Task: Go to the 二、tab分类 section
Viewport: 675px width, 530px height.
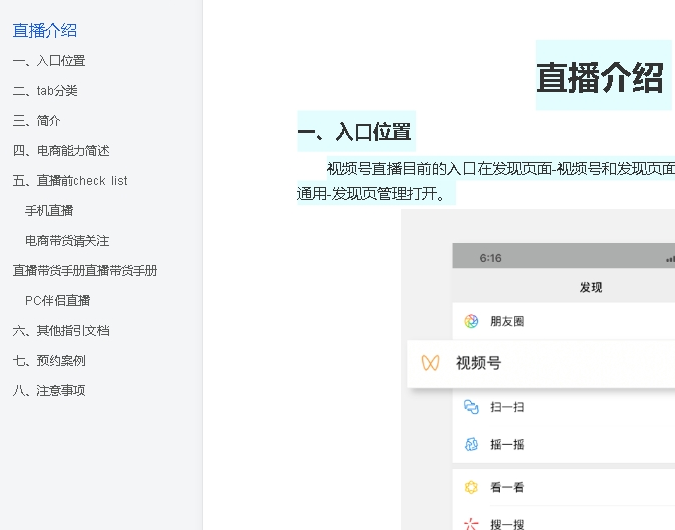Action: click(45, 91)
